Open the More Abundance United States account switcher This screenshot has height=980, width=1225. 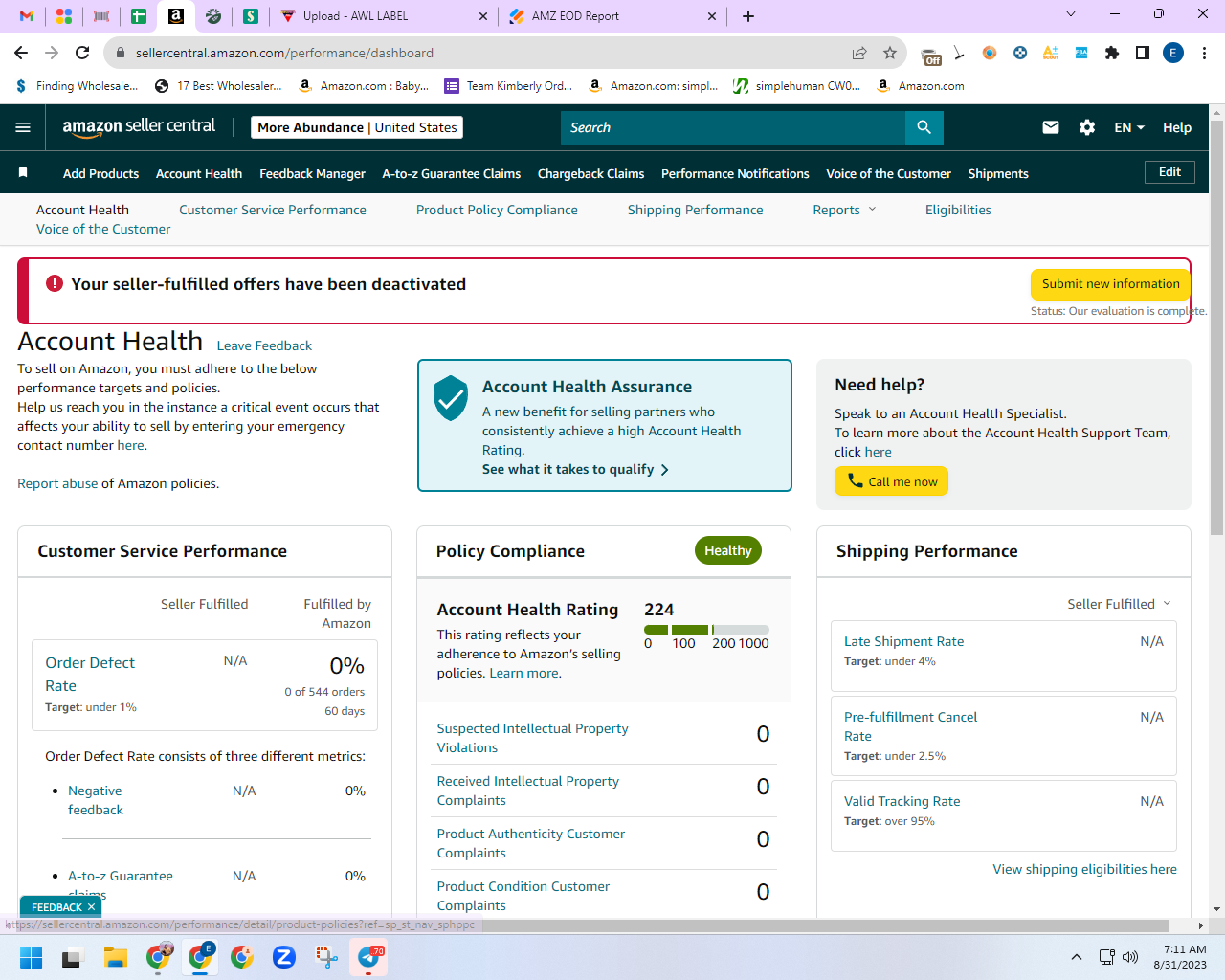click(x=357, y=127)
